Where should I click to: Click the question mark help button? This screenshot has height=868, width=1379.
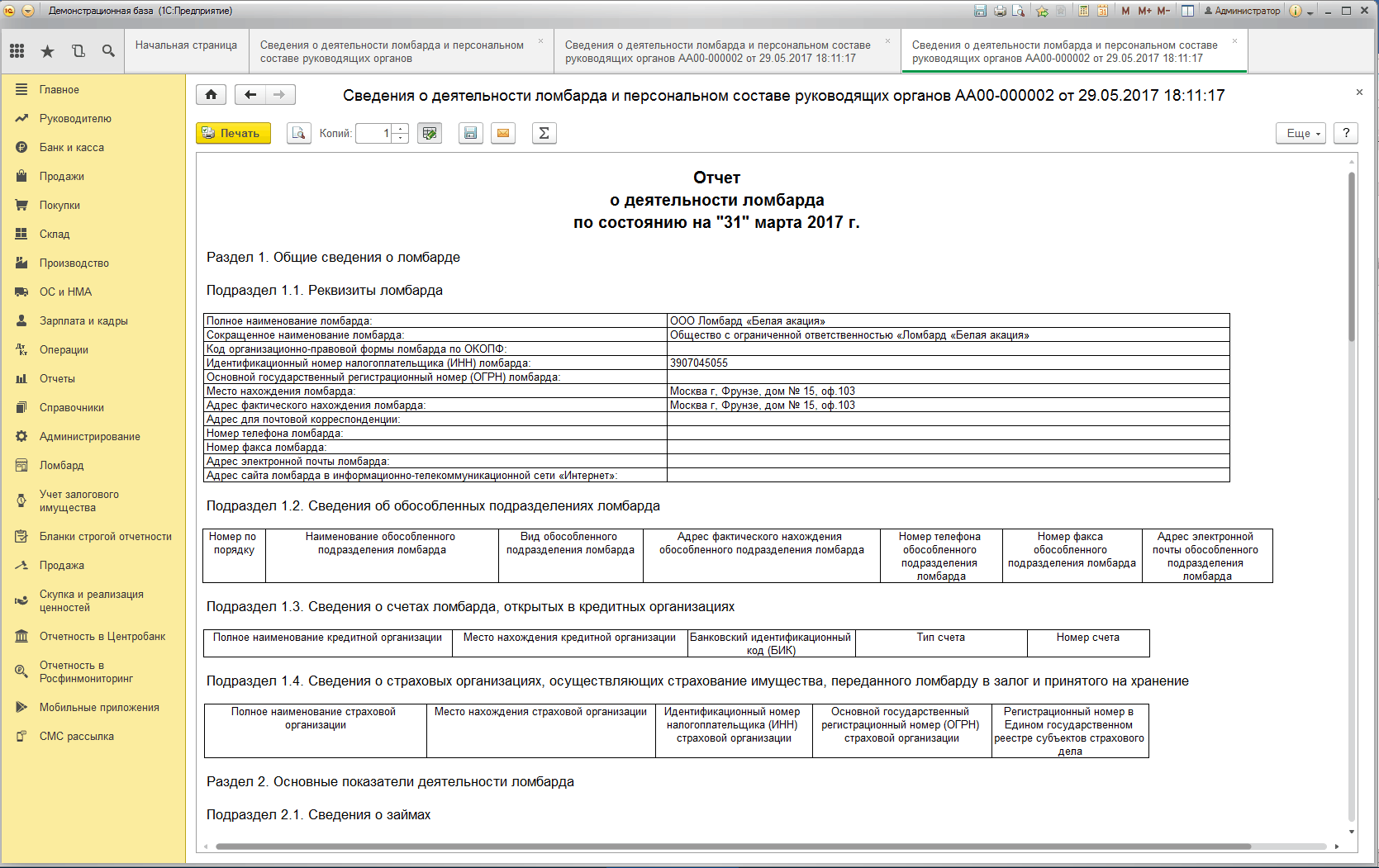(1346, 133)
